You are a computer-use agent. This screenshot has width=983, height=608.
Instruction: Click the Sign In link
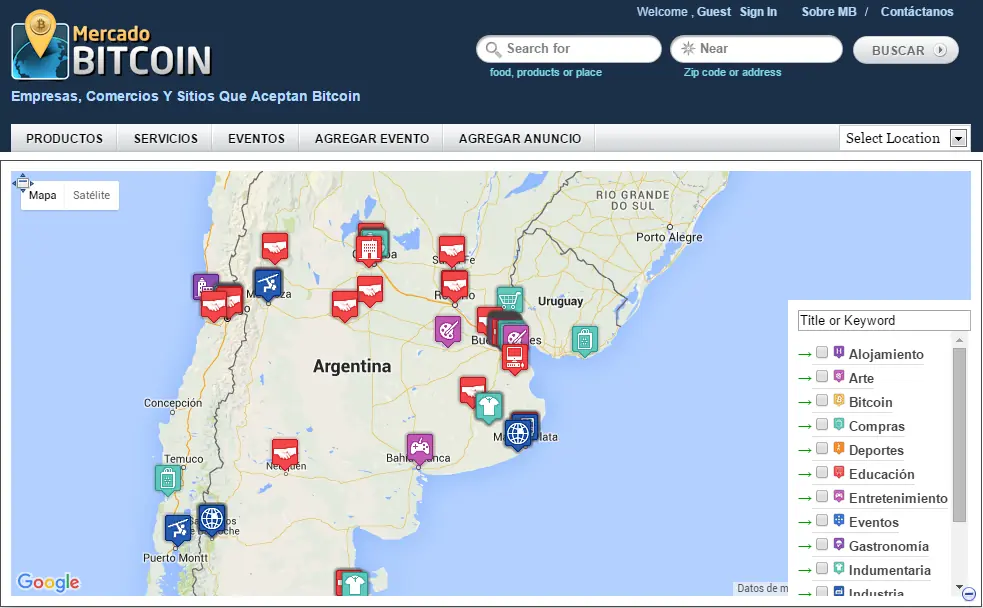point(758,11)
